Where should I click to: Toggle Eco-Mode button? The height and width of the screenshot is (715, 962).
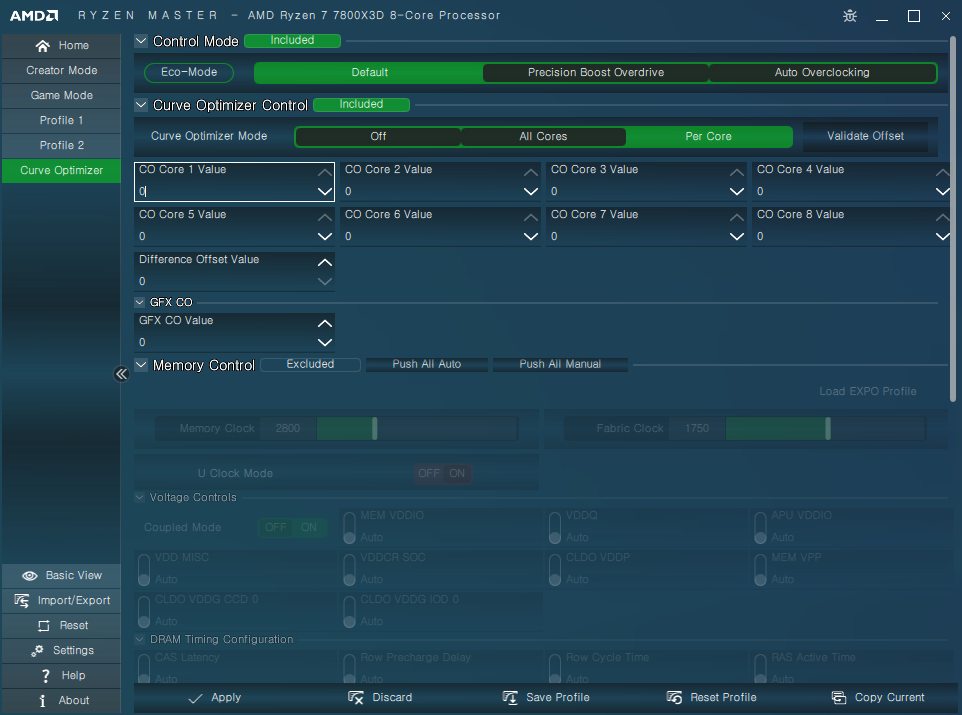(x=189, y=72)
